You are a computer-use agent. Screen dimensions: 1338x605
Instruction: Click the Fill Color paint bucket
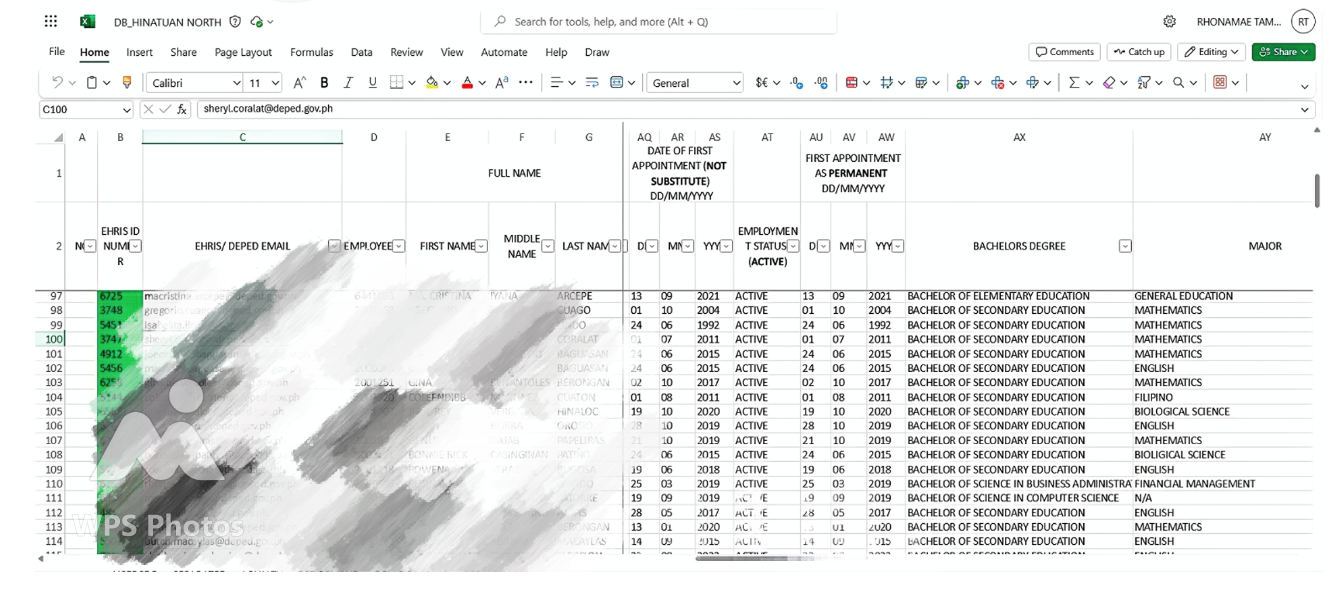pyautogui.click(x=432, y=83)
